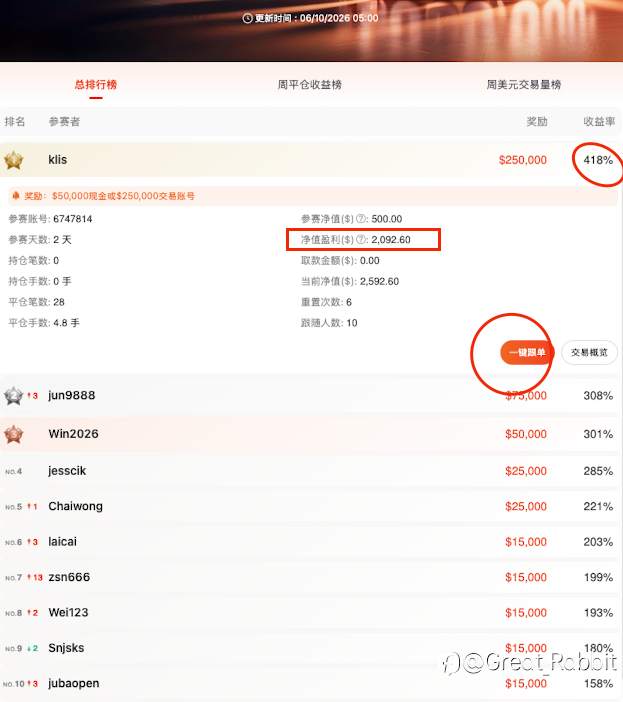623x702 pixels.
Task: Expand the Snjsks row
Action: point(311,648)
